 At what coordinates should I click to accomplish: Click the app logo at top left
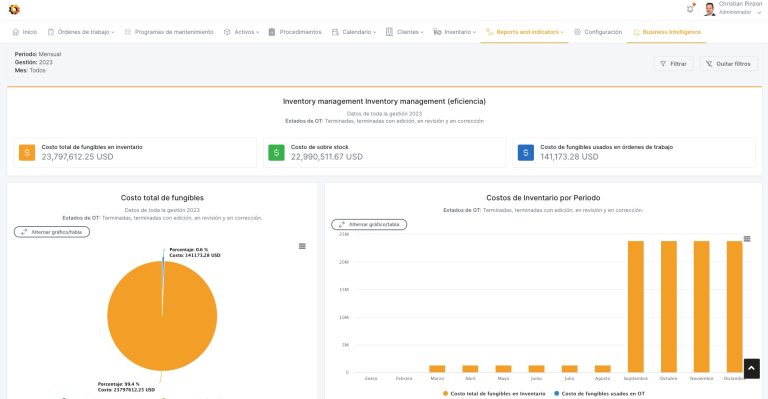14,9
